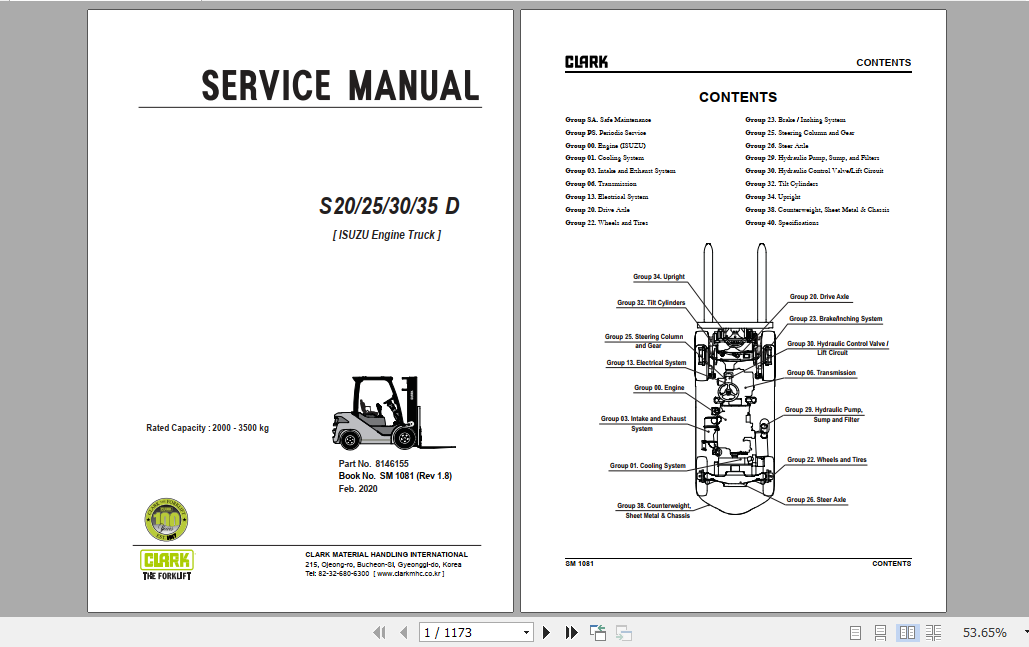Click 'Group 03. Intake and Exhaust System' entry
The width and height of the screenshot is (1029, 647).
pos(620,171)
